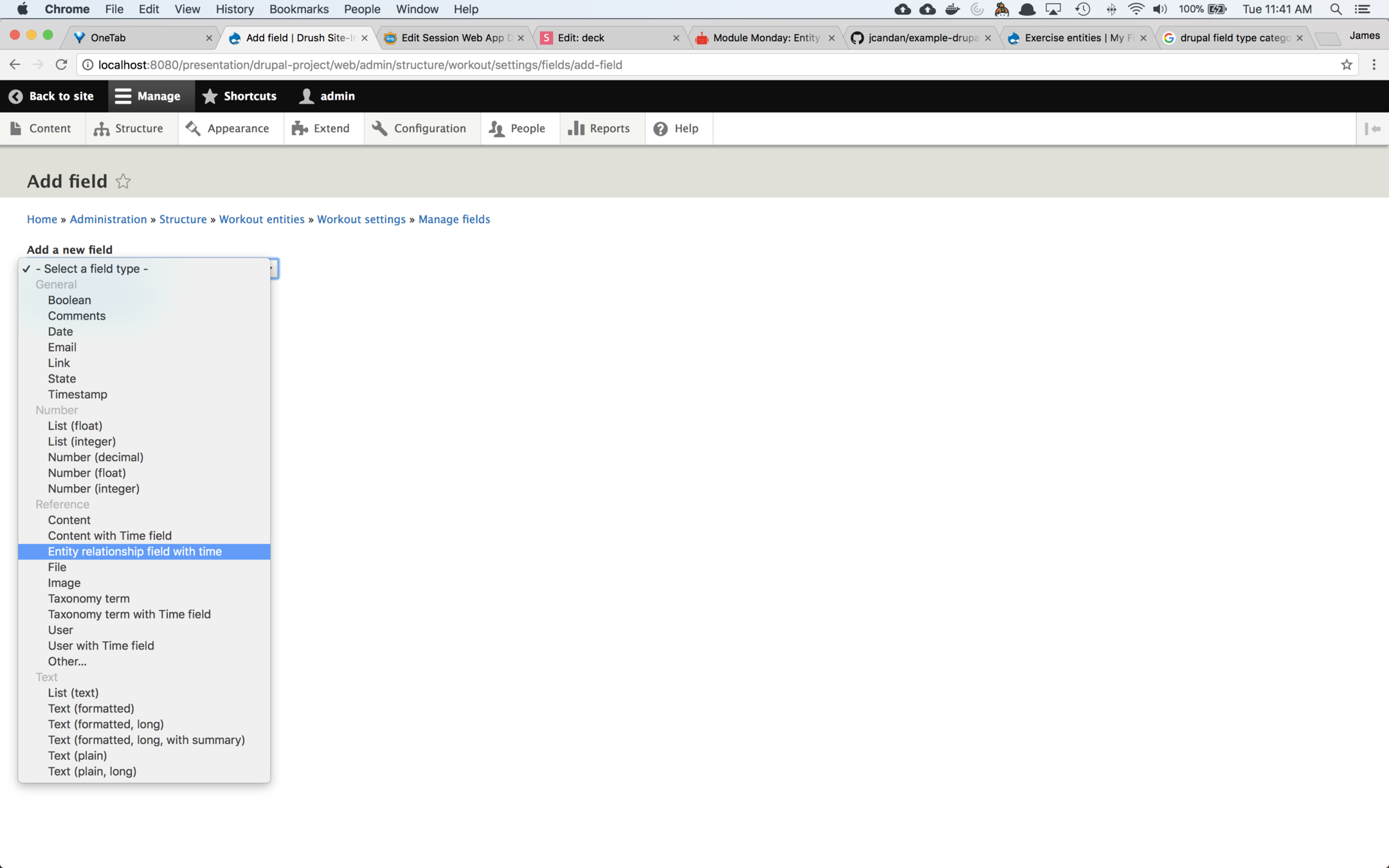Open the Bookmarks menu in menu bar
1389x868 pixels.
(298, 9)
